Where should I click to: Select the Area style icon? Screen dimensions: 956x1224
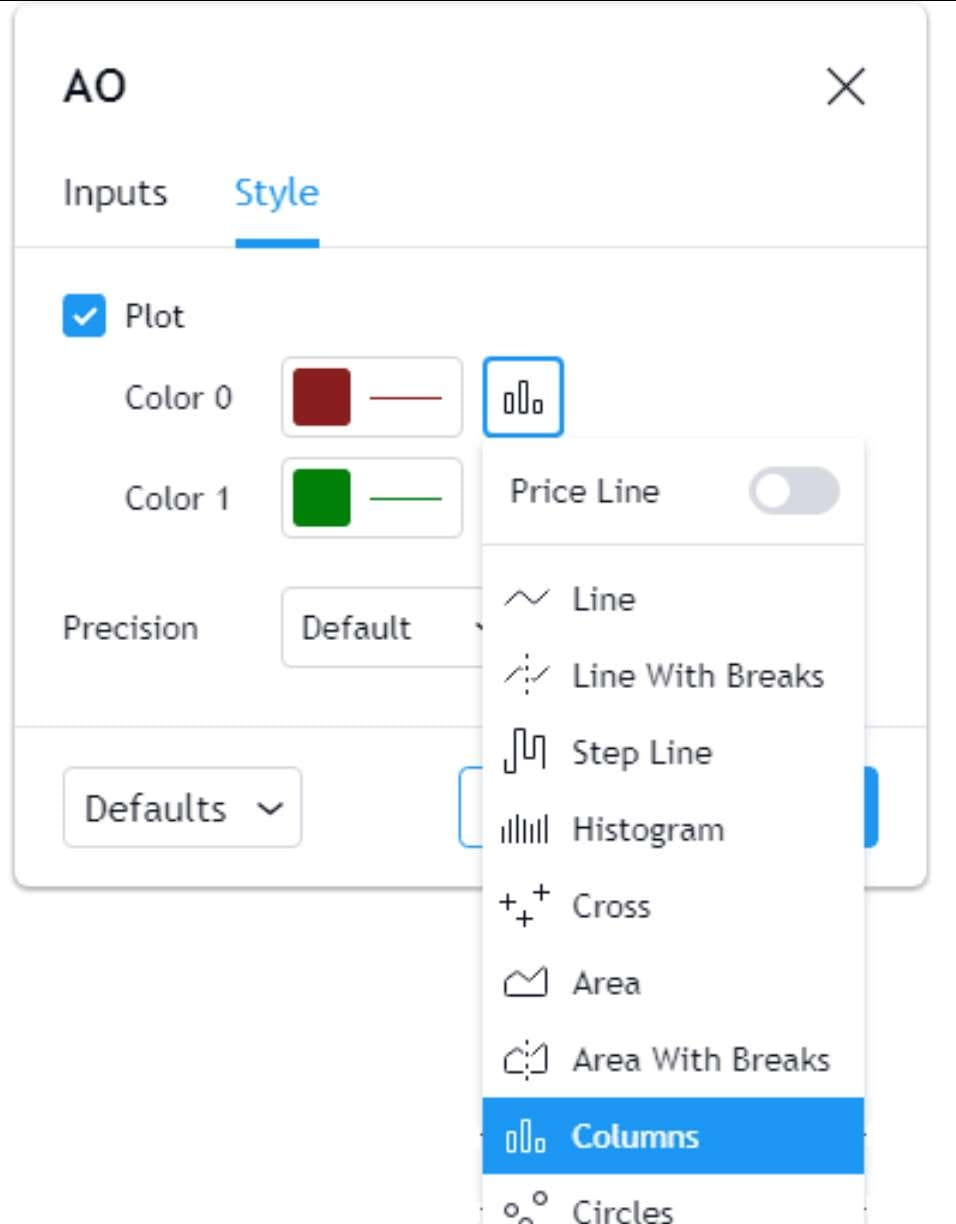click(525, 983)
